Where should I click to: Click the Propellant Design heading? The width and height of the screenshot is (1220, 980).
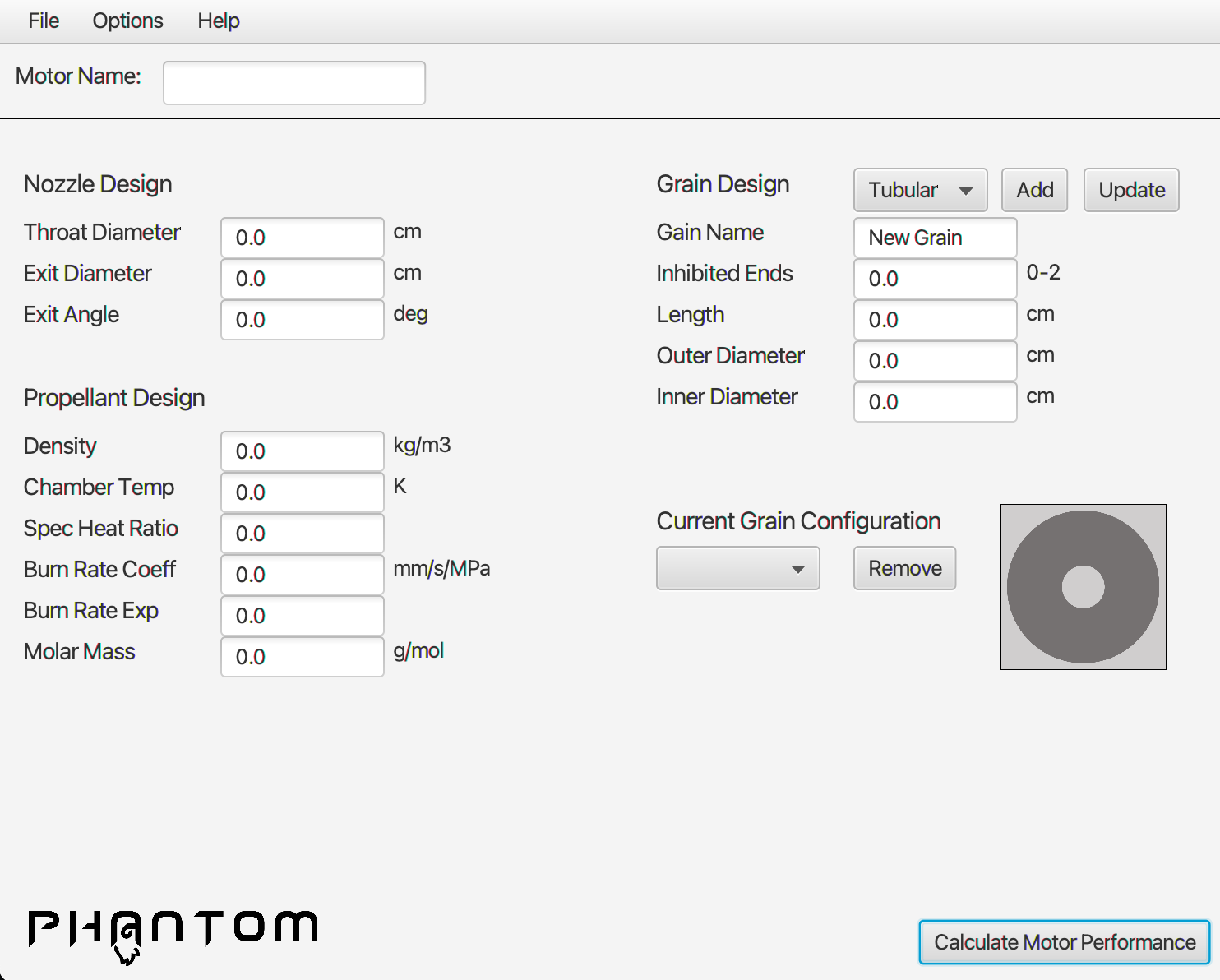click(x=114, y=398)
